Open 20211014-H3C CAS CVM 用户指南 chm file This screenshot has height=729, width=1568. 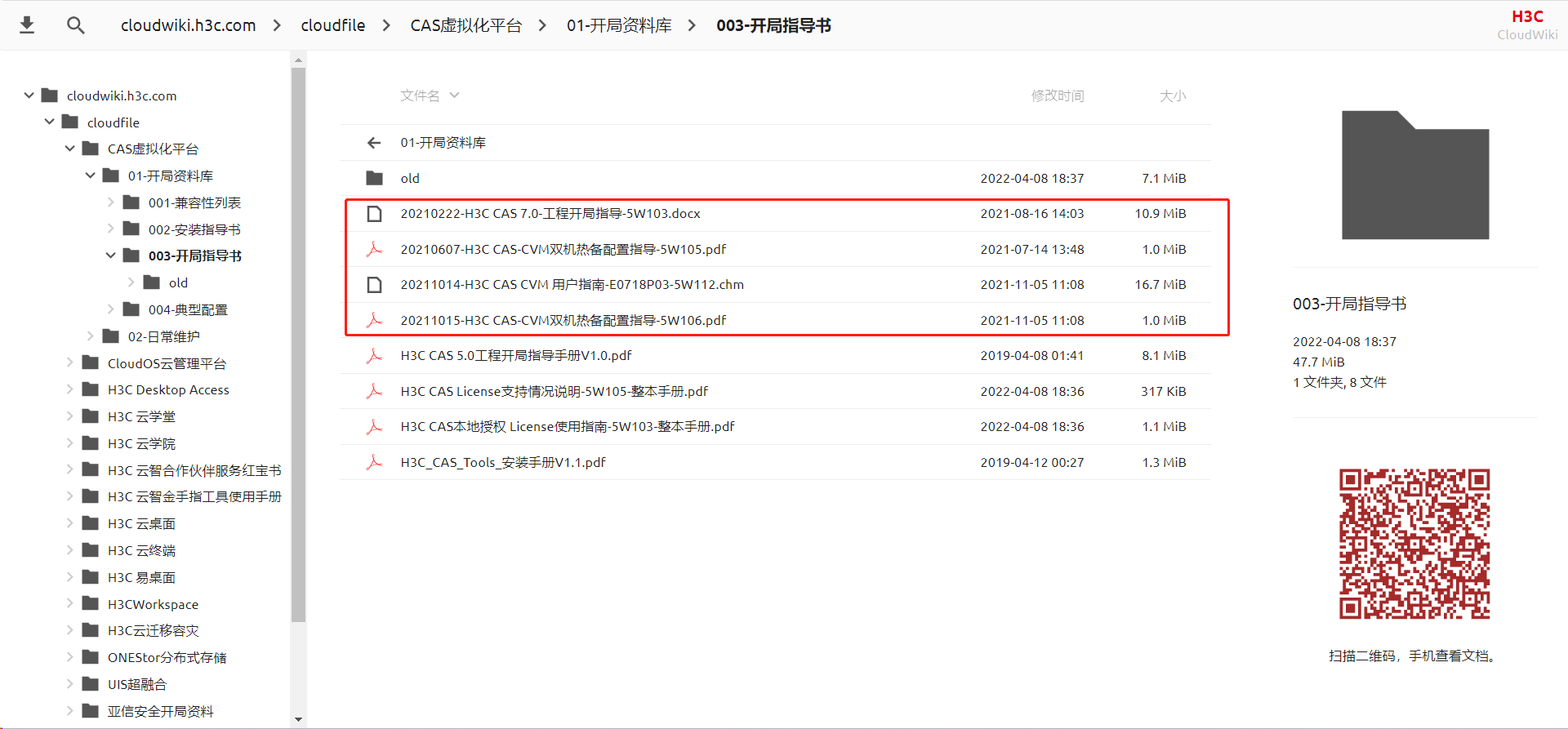pyautogui.click(x=572, y=285)
